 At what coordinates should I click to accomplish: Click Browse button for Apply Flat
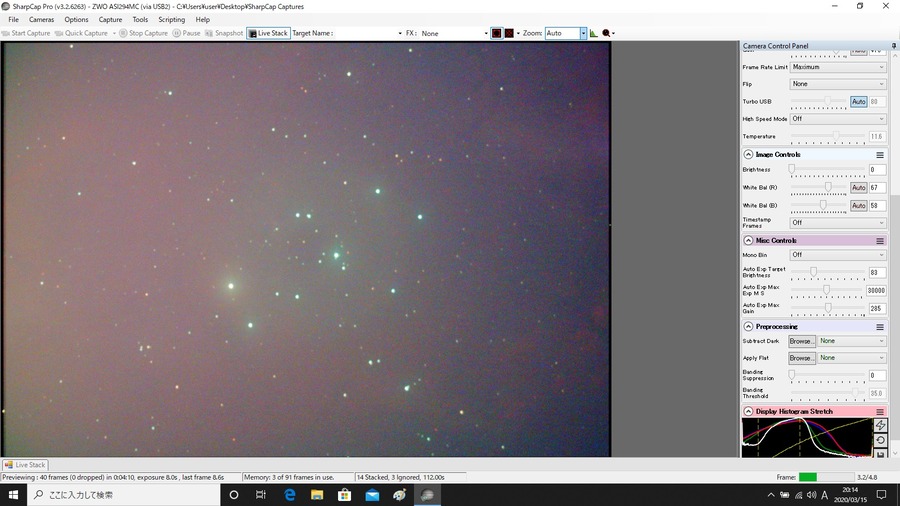pos(802,358)
